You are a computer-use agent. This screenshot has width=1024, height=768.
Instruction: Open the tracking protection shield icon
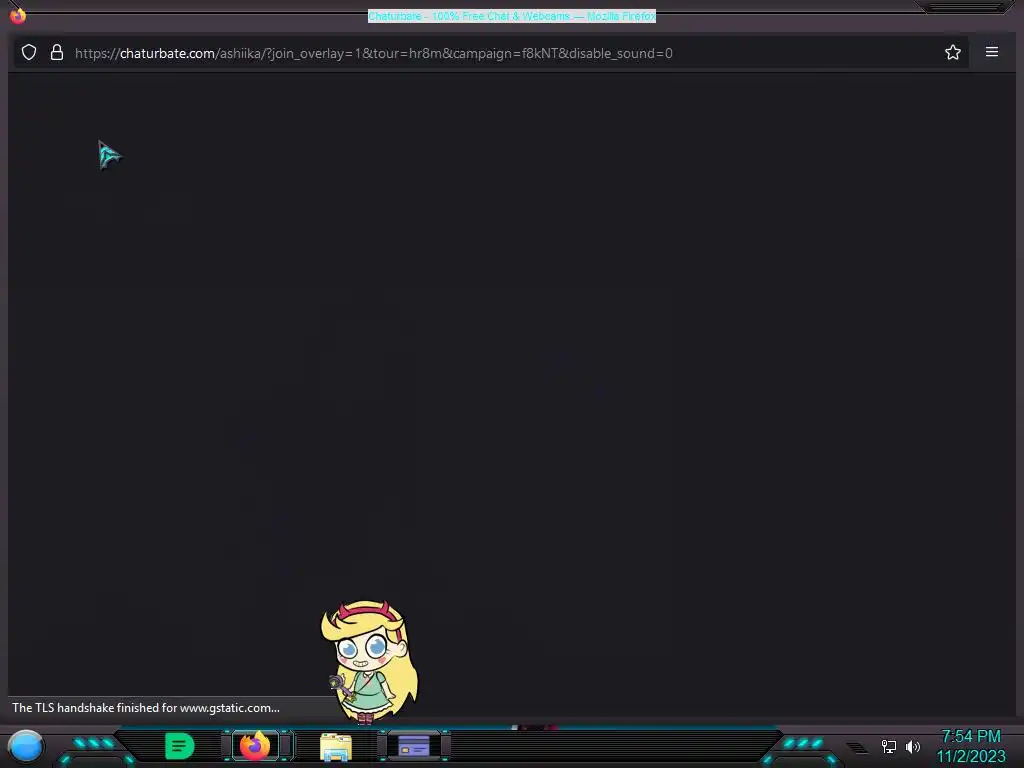coord(29,52)
